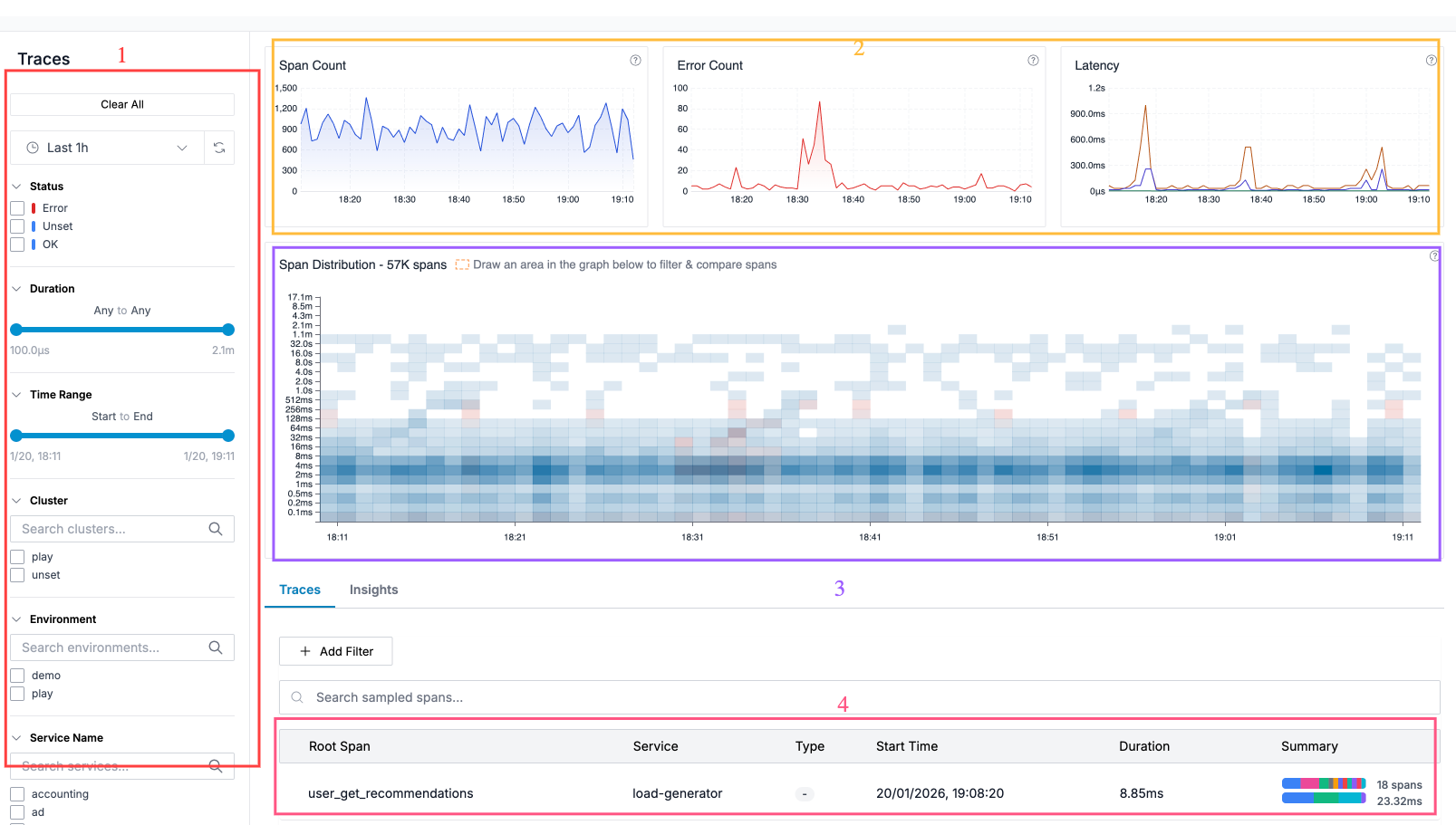This screenshot has height=825, width=1456.
Task: Click the magnifier icon in Environment search
Action: (x=216, y=647)
